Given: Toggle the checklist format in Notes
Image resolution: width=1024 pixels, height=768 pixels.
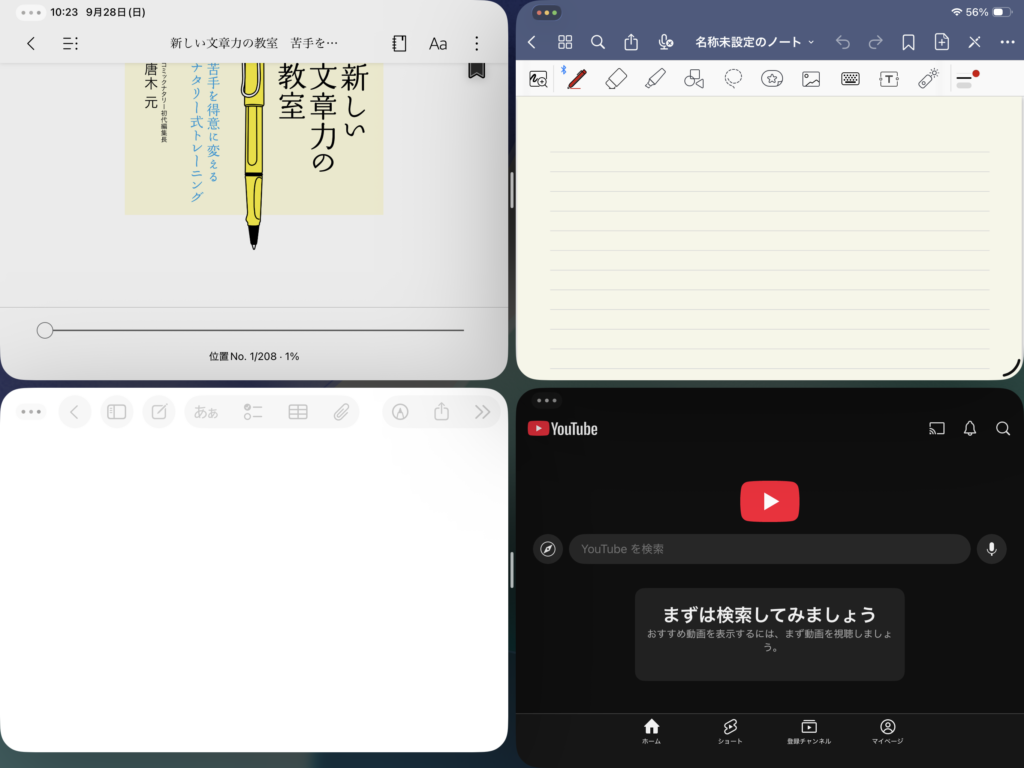Looking at the screenshot, I should (x=253, y=412).
